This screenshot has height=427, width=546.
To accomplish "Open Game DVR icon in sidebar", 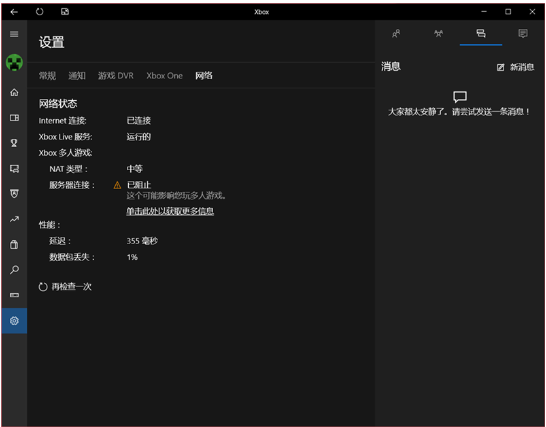I will click(14, 169).
